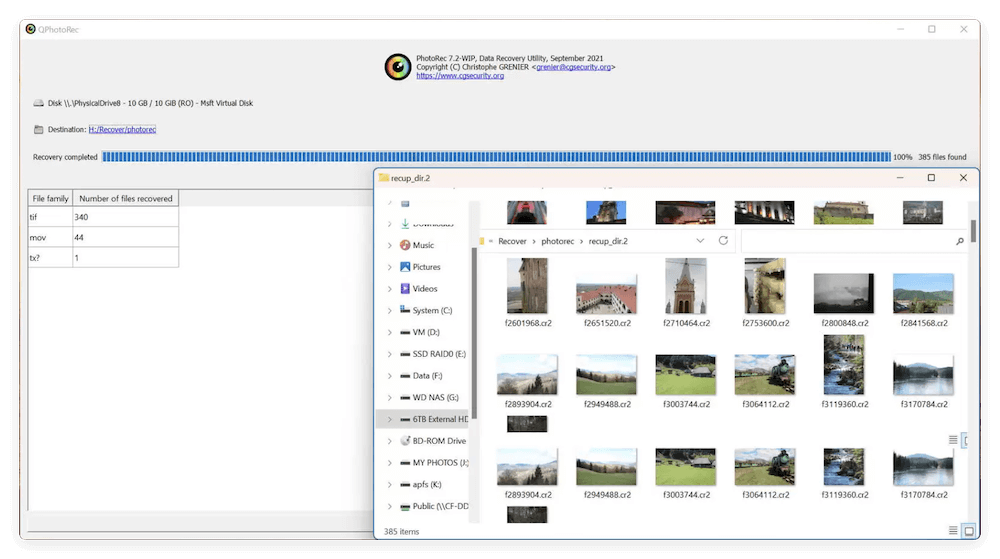Viewport: 1000px width, 559px height.
Task: Click the '385 files found' text
Action: point(942,157)
